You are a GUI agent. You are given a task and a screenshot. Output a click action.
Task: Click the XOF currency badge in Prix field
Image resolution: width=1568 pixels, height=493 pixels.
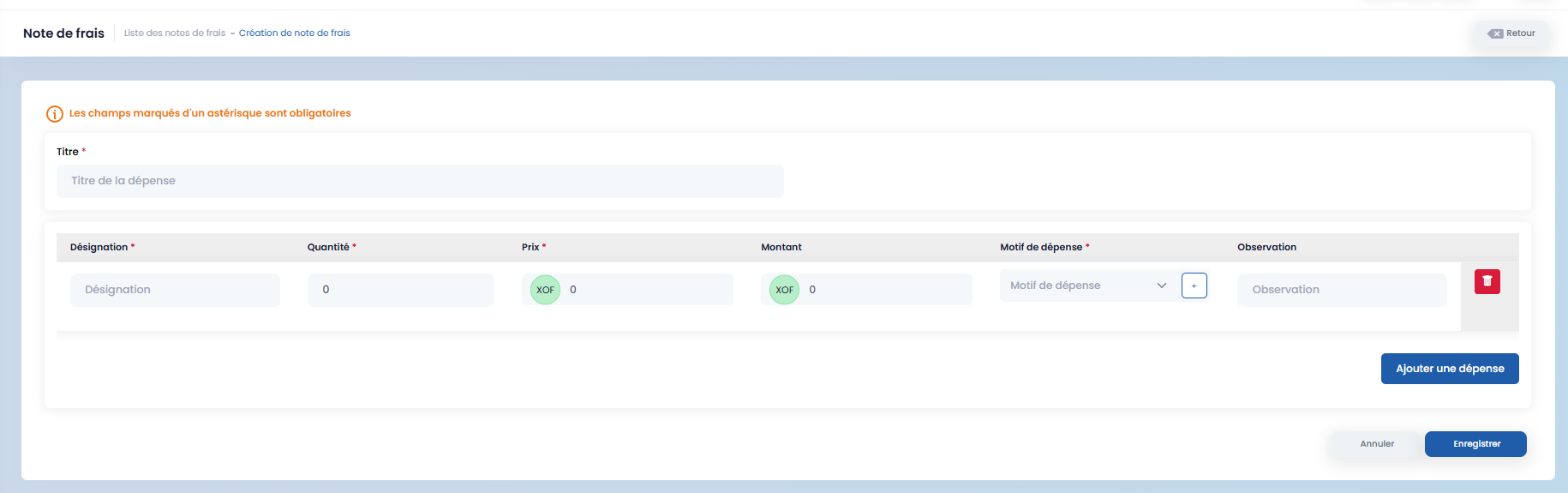pyautogui.click(x=545, y=290)
